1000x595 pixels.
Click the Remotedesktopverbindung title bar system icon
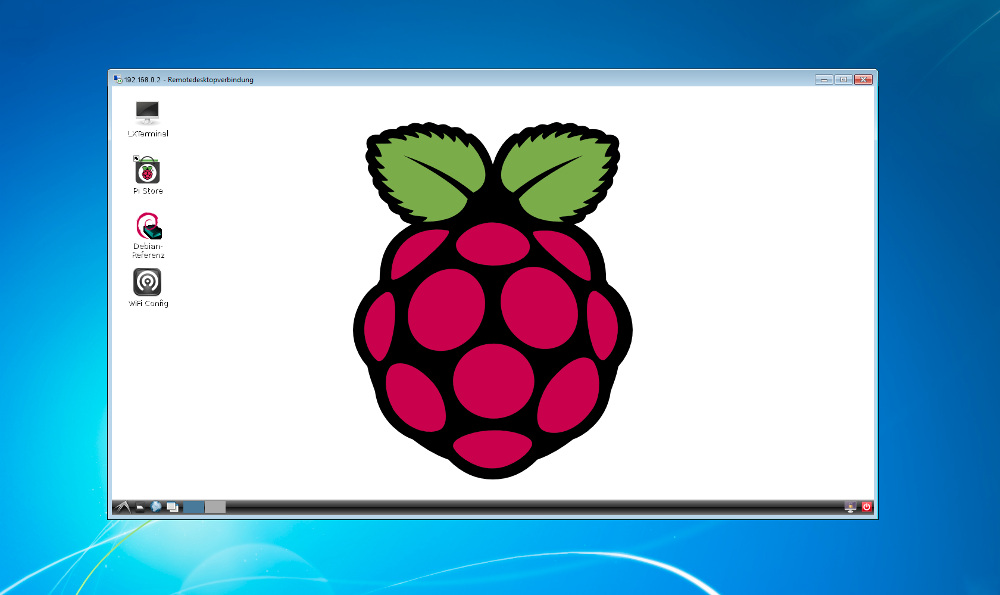click(x=117, y=79)
